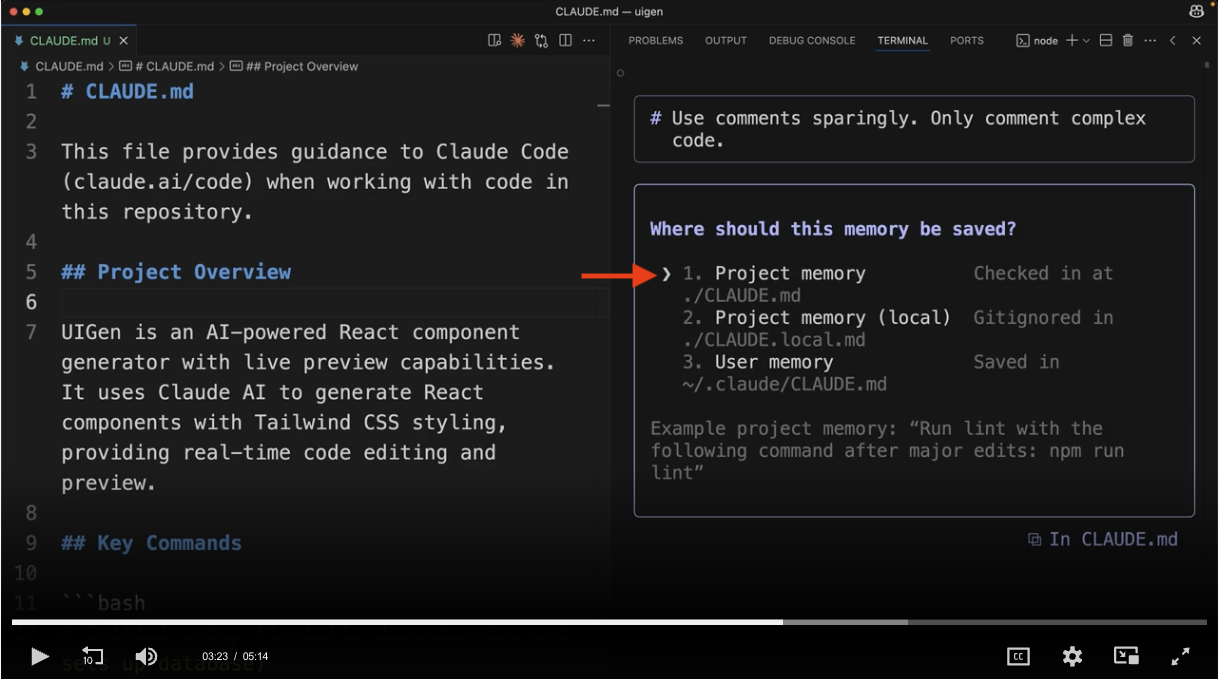
Task: Click the terminal circle marker icon
Action: tap(620, 73)
